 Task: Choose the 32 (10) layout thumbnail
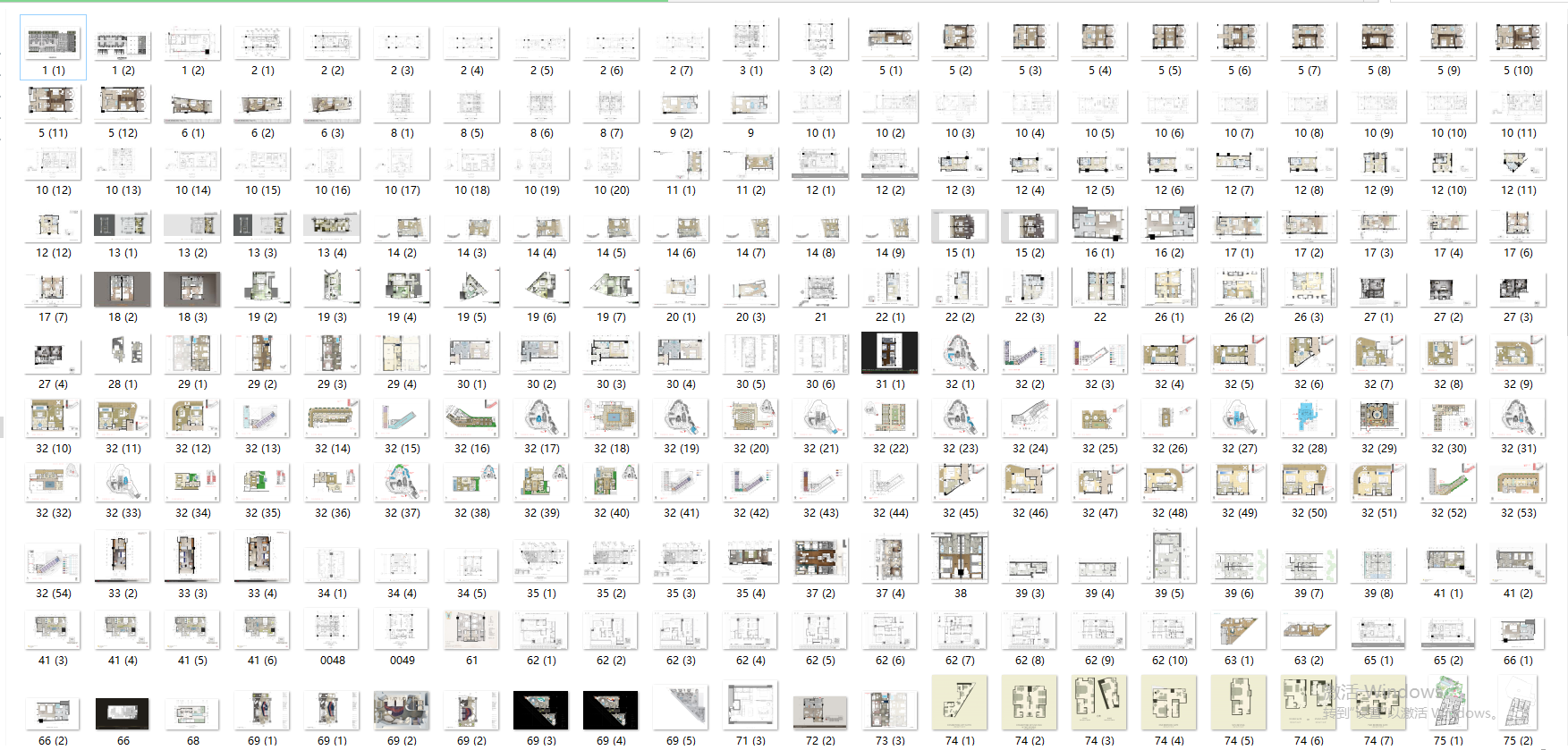click(x=53, y=418)
